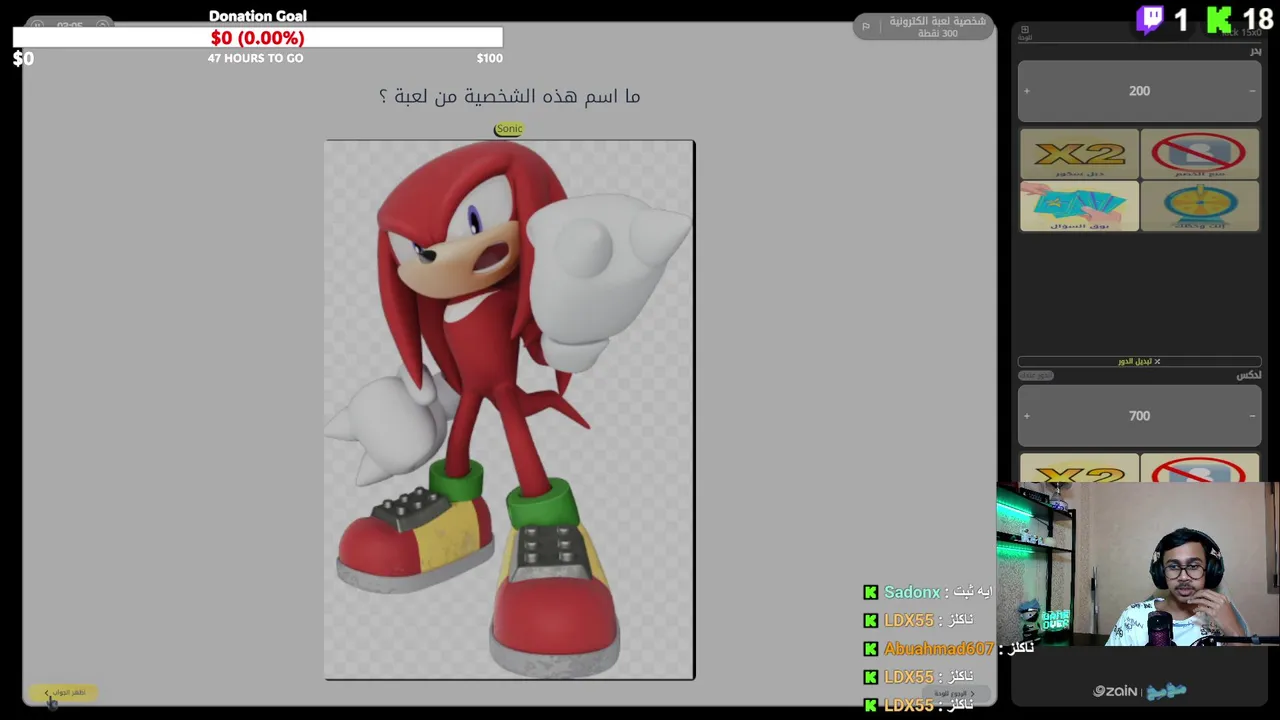Click the Twitch viewer count icon
The image size is (1280, 720).
coord(1150,19)
